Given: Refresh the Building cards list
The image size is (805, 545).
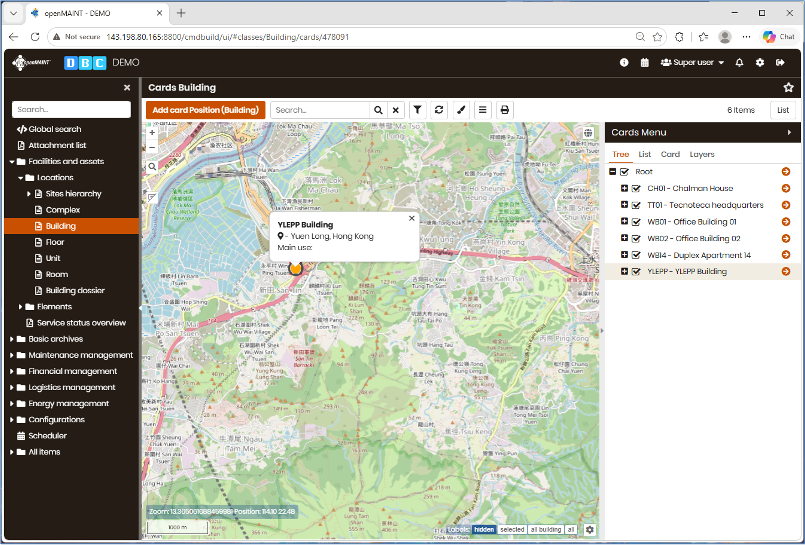Looking at the screenshot, I should click(439, 110).
